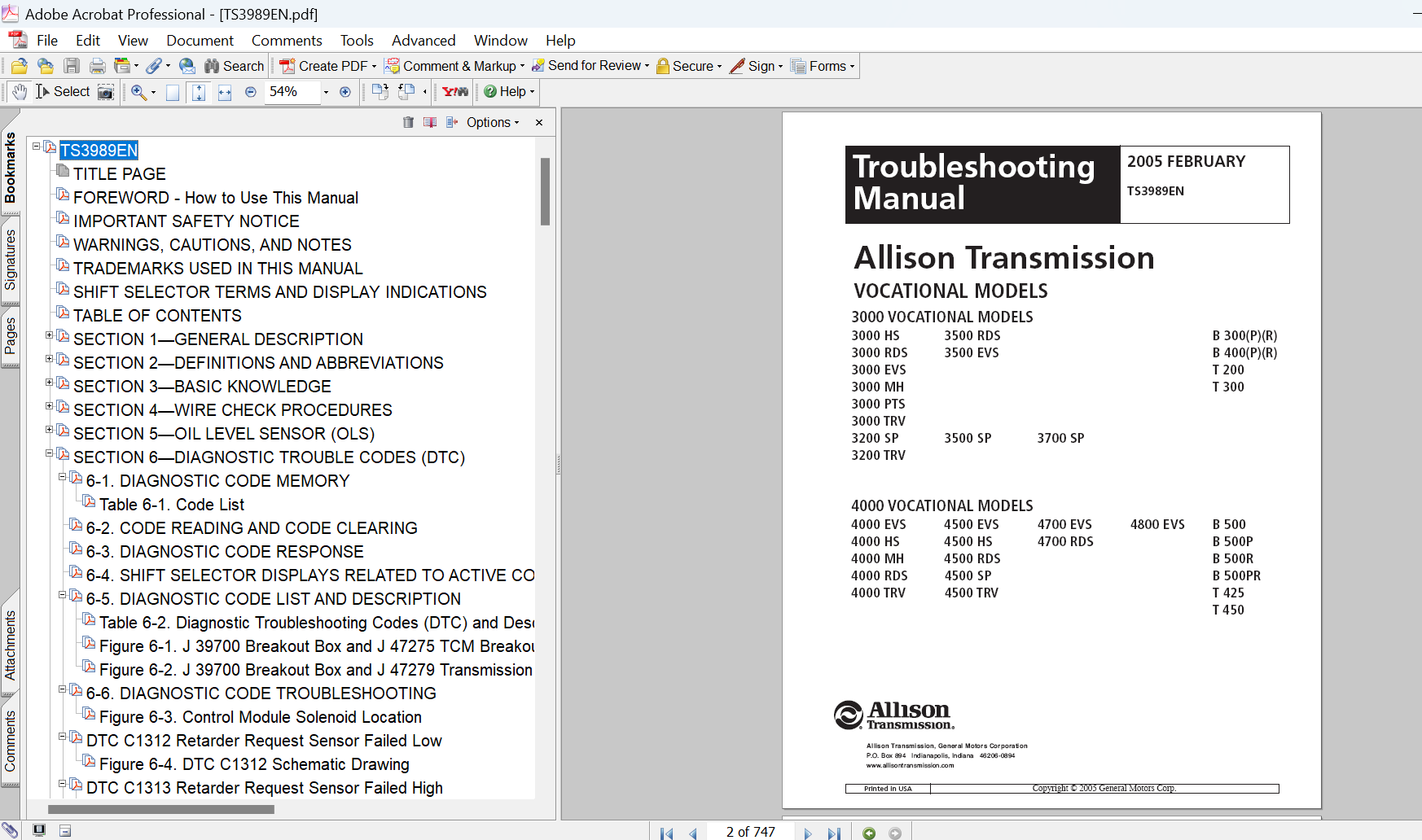The image size is (1422, 840).
Task: Click the horizontal scrollbar of bookmarks panel
Action: 161,809
